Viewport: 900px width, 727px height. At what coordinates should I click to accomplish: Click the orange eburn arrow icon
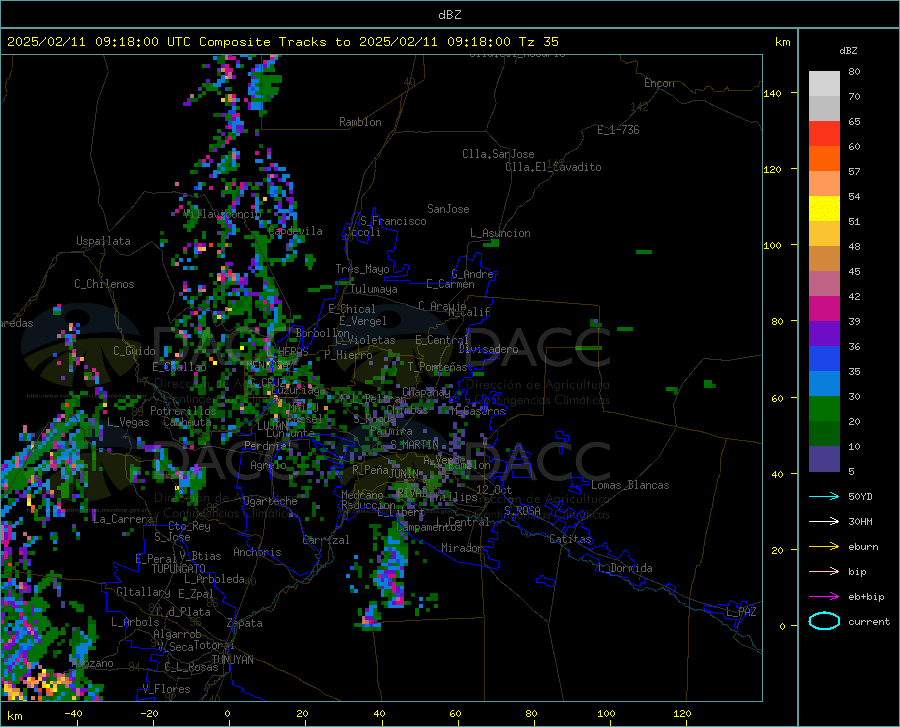coord(824,546)
